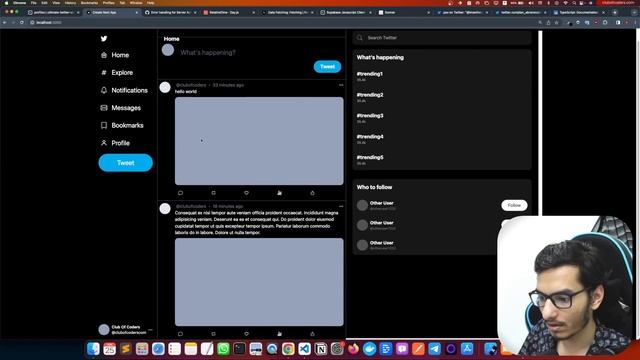Switch to the Error handling for Server tab
This screenshot has width=640, height=360.
coord(170,13)
